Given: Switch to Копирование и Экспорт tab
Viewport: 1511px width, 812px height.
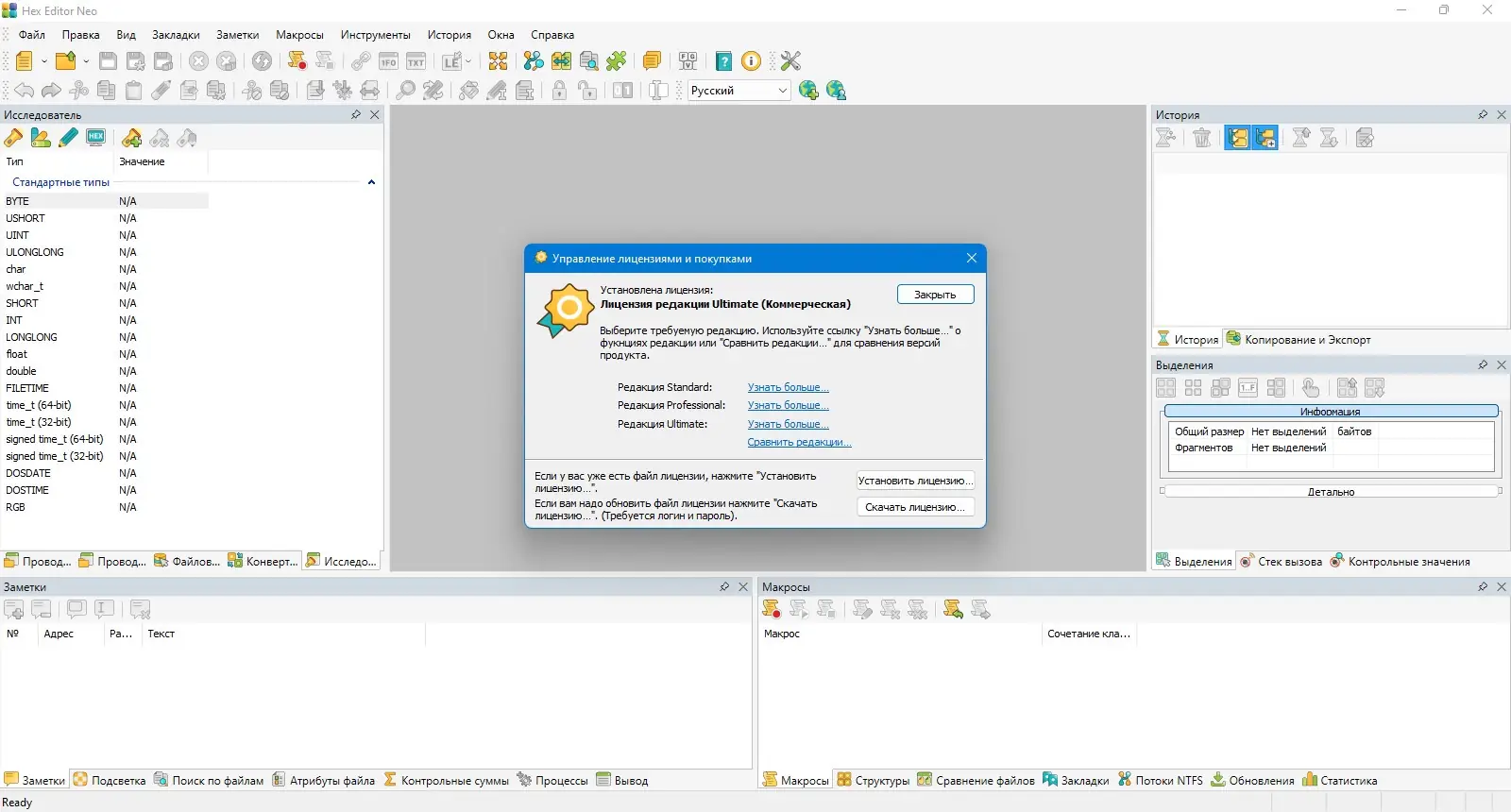Looking at the screenshot, I should pyautogui.click(x=1299, y=339).
